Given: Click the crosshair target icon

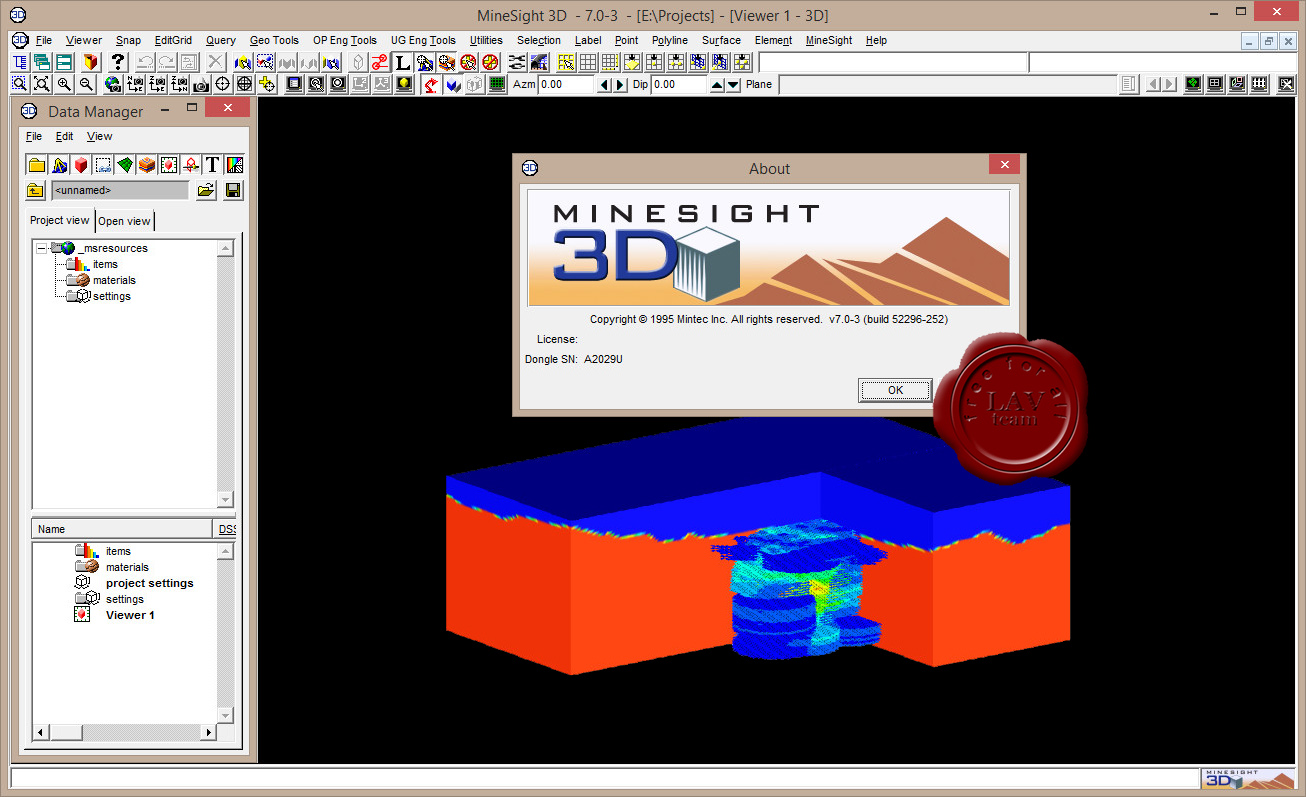Looking at the screenshot, I should coord(222,84).
